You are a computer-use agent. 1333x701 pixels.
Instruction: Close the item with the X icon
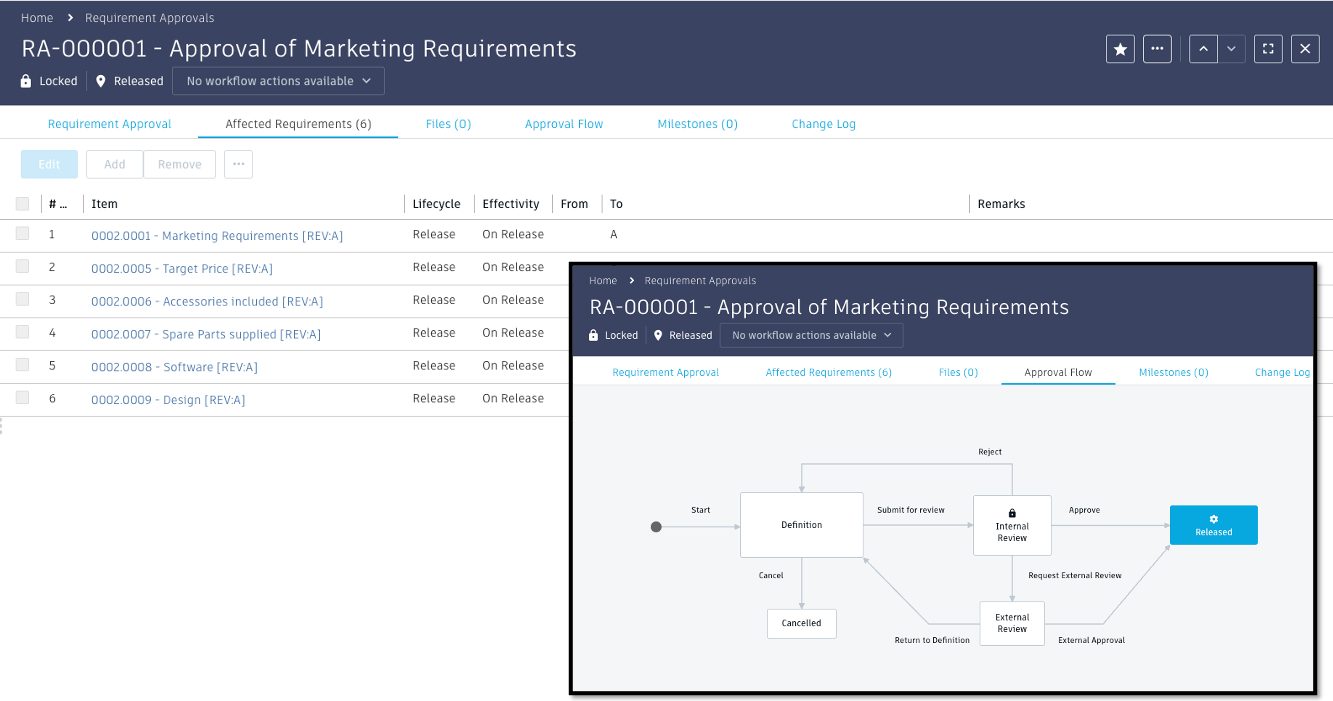coord(1305,49)
